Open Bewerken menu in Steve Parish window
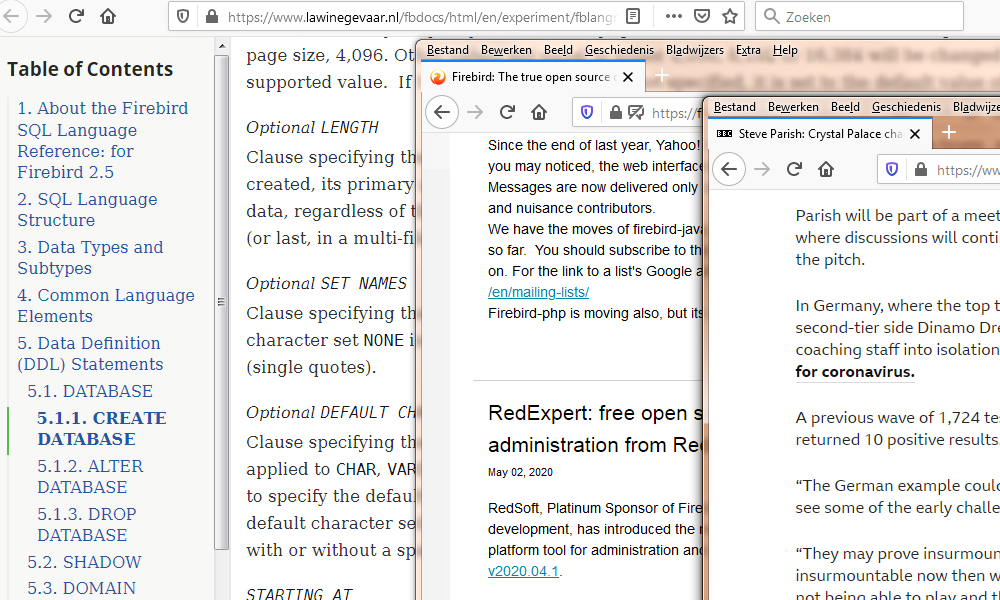1000x600 pixels. 793,106
